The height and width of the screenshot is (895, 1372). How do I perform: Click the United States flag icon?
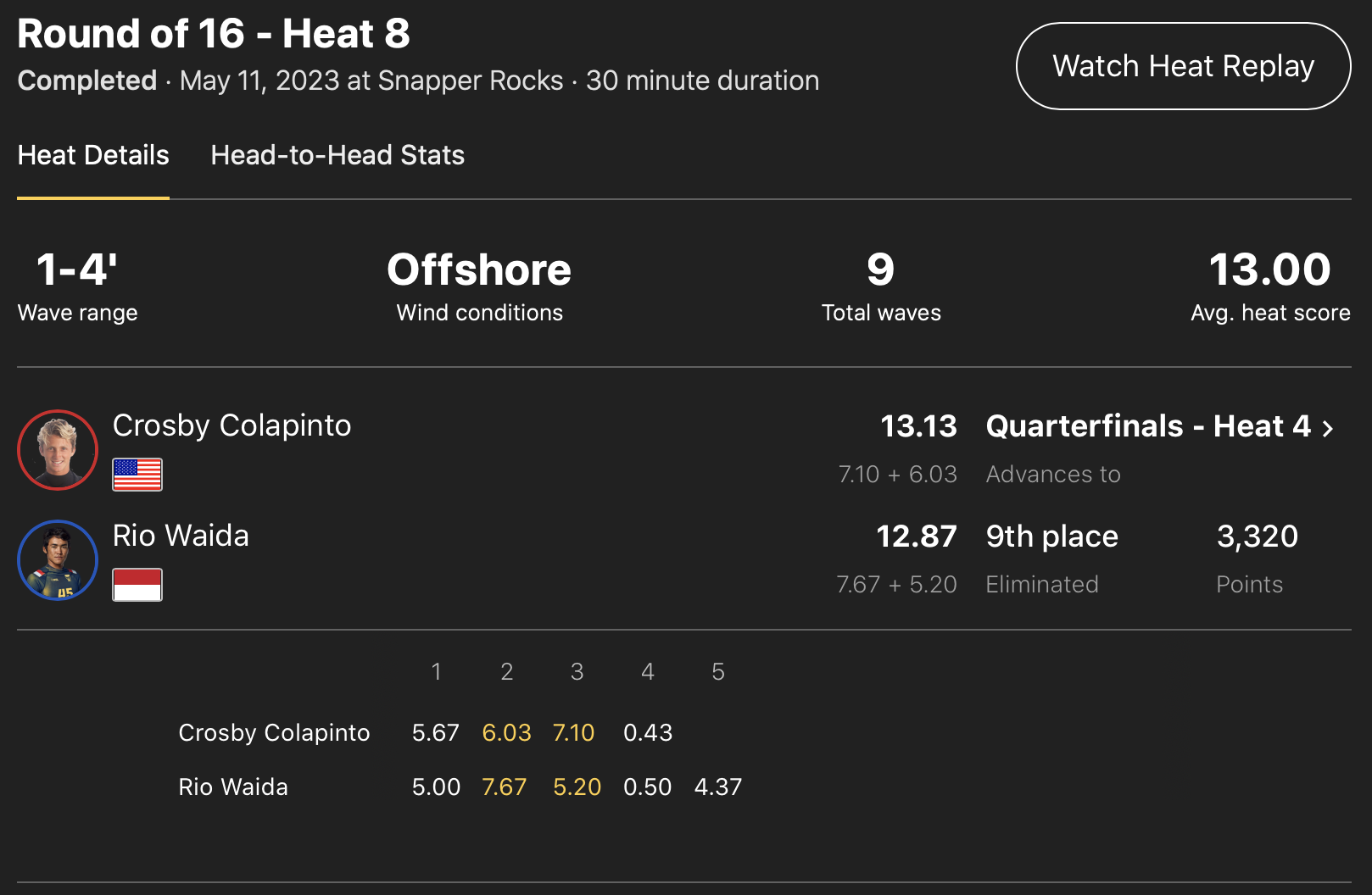pos(137,475)
